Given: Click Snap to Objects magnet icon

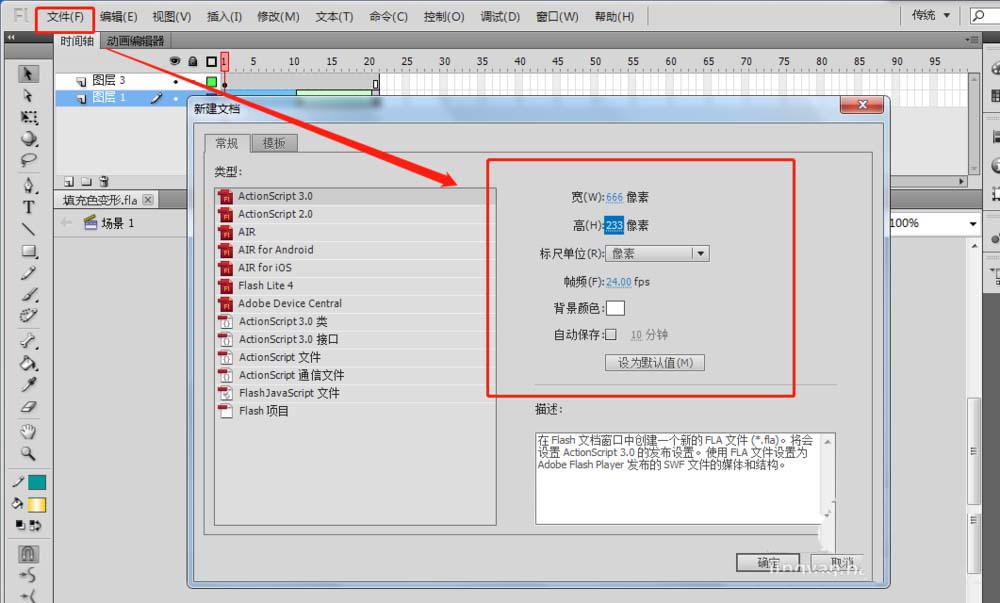Looking at the screenshot, I should pos(27,553).
